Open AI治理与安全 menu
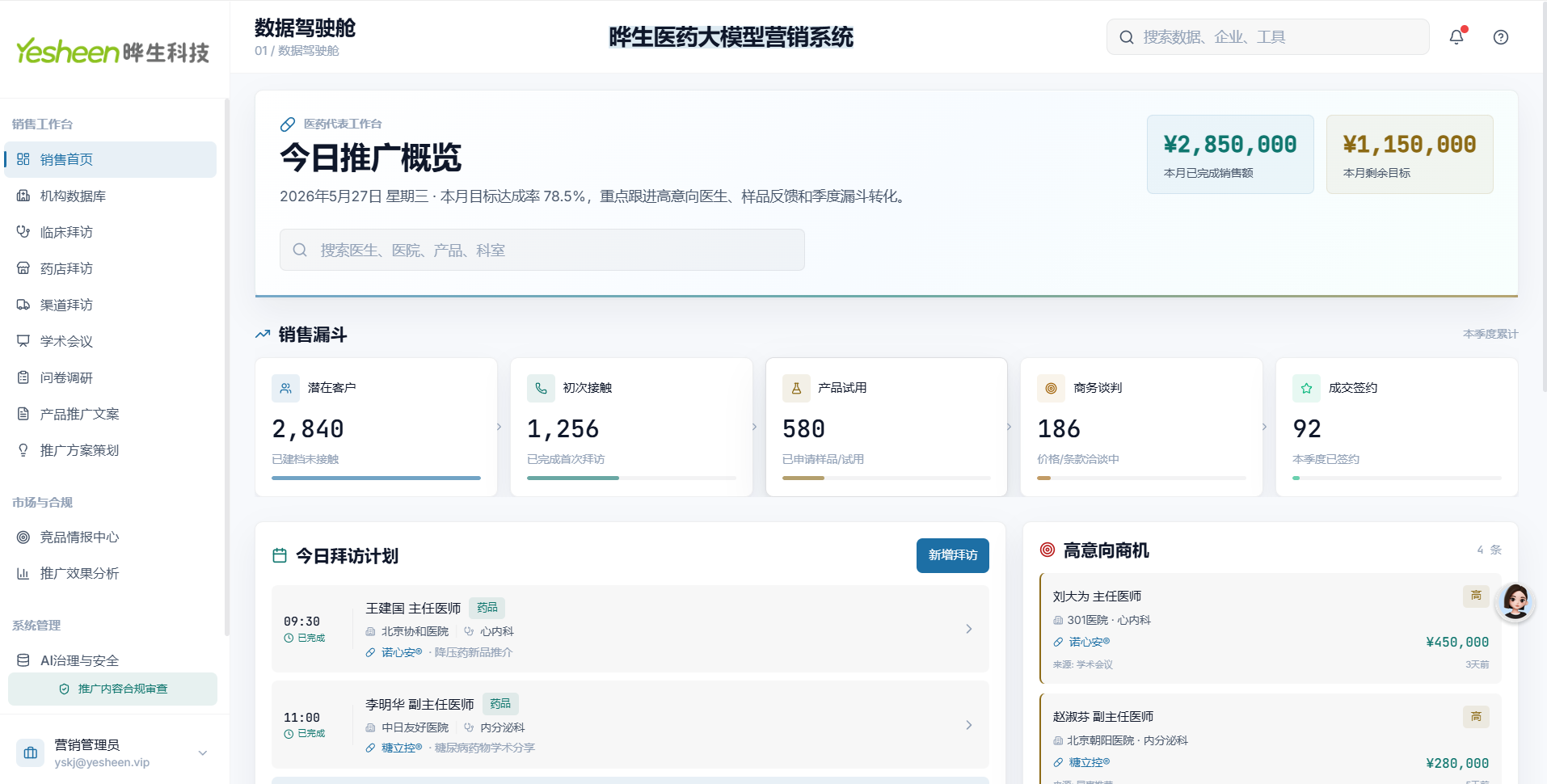Viewport: 1547px width, 784px height. coord(111,660)
